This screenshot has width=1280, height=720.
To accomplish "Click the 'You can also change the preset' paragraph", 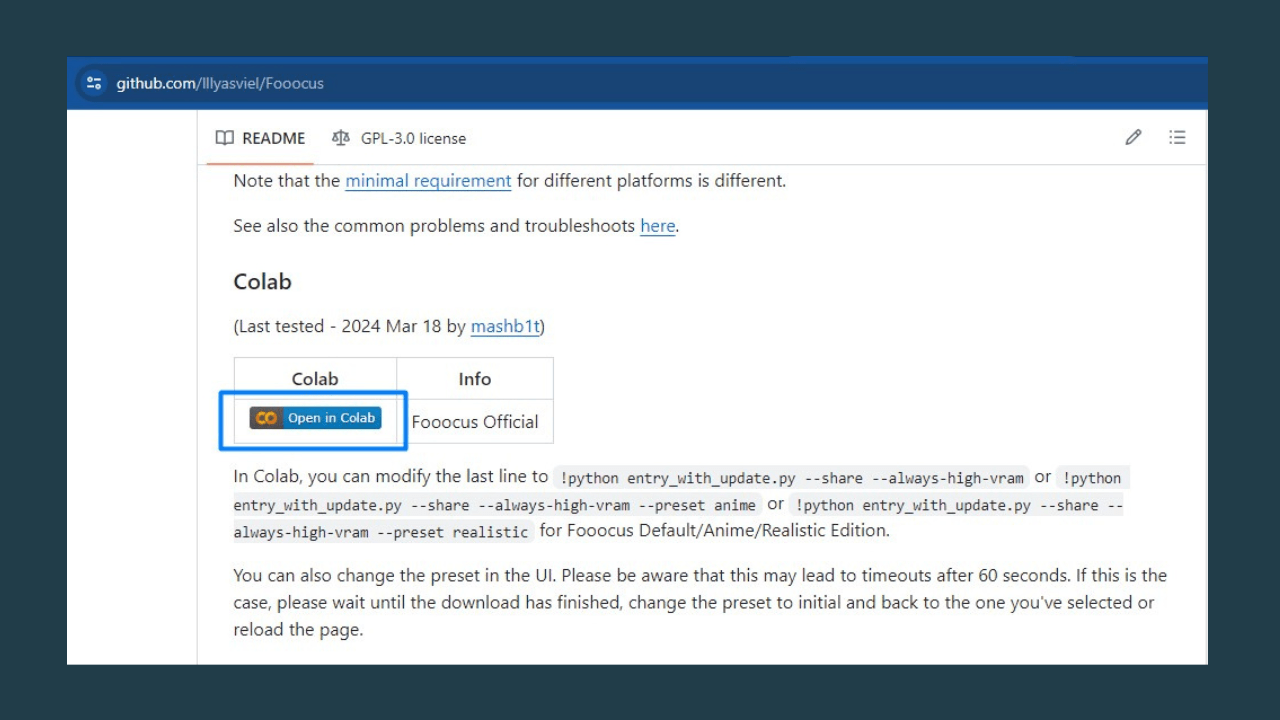I will pos(700,603).
